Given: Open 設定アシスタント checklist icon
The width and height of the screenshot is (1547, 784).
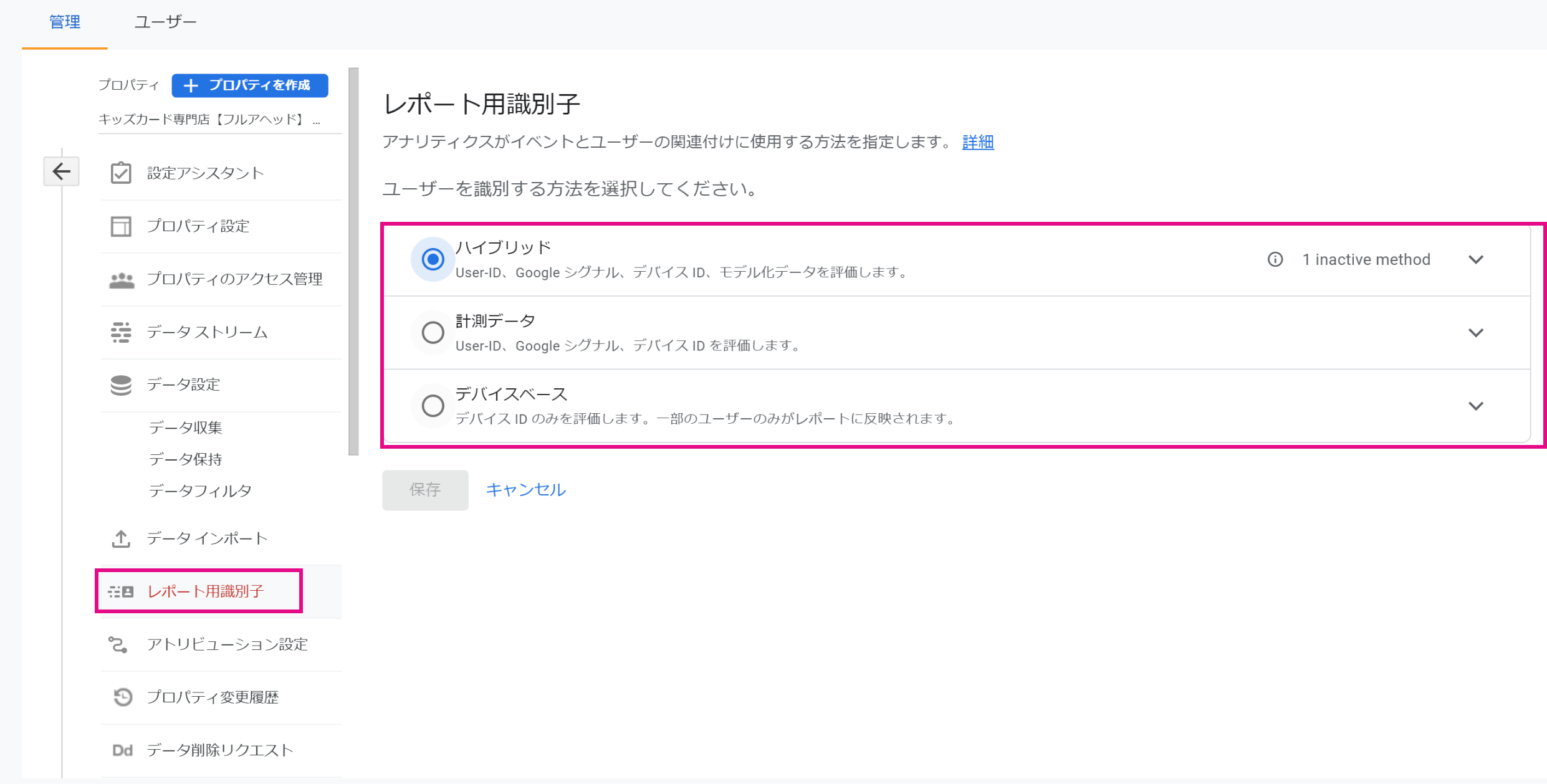Looking at the screenshot, I should point(121,173).
